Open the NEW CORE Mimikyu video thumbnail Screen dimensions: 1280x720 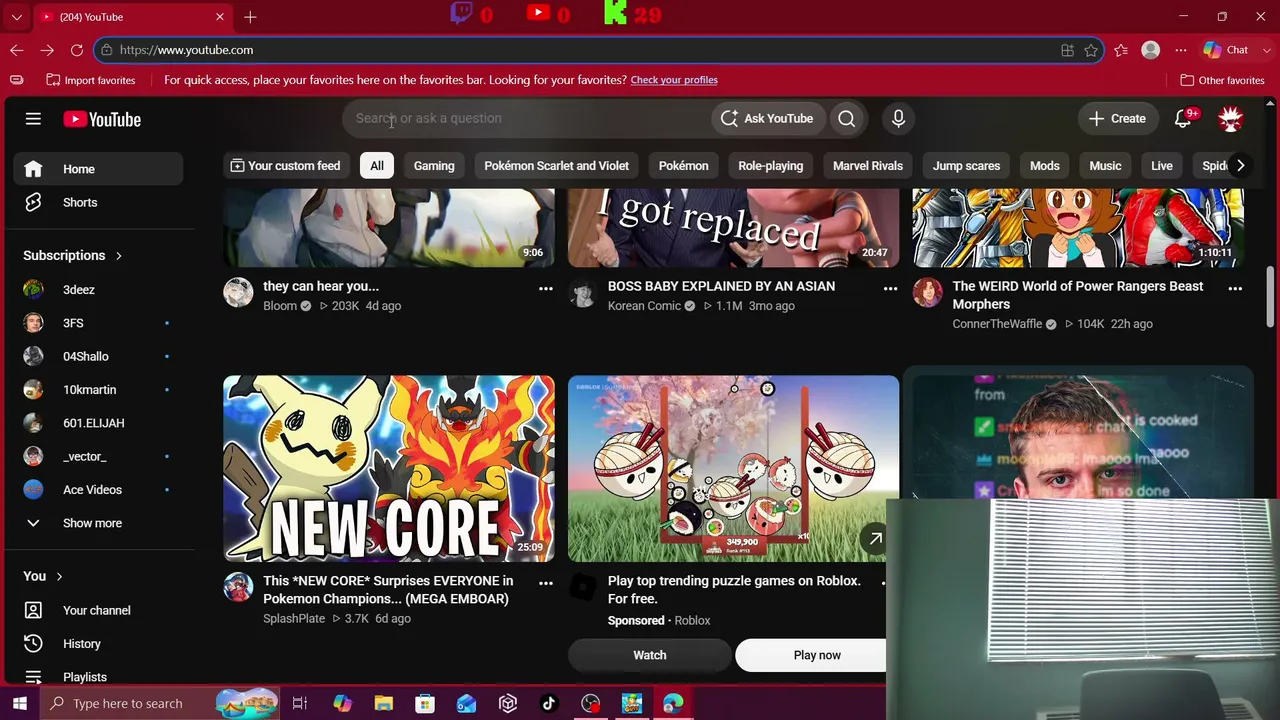[x=389, y=469]
